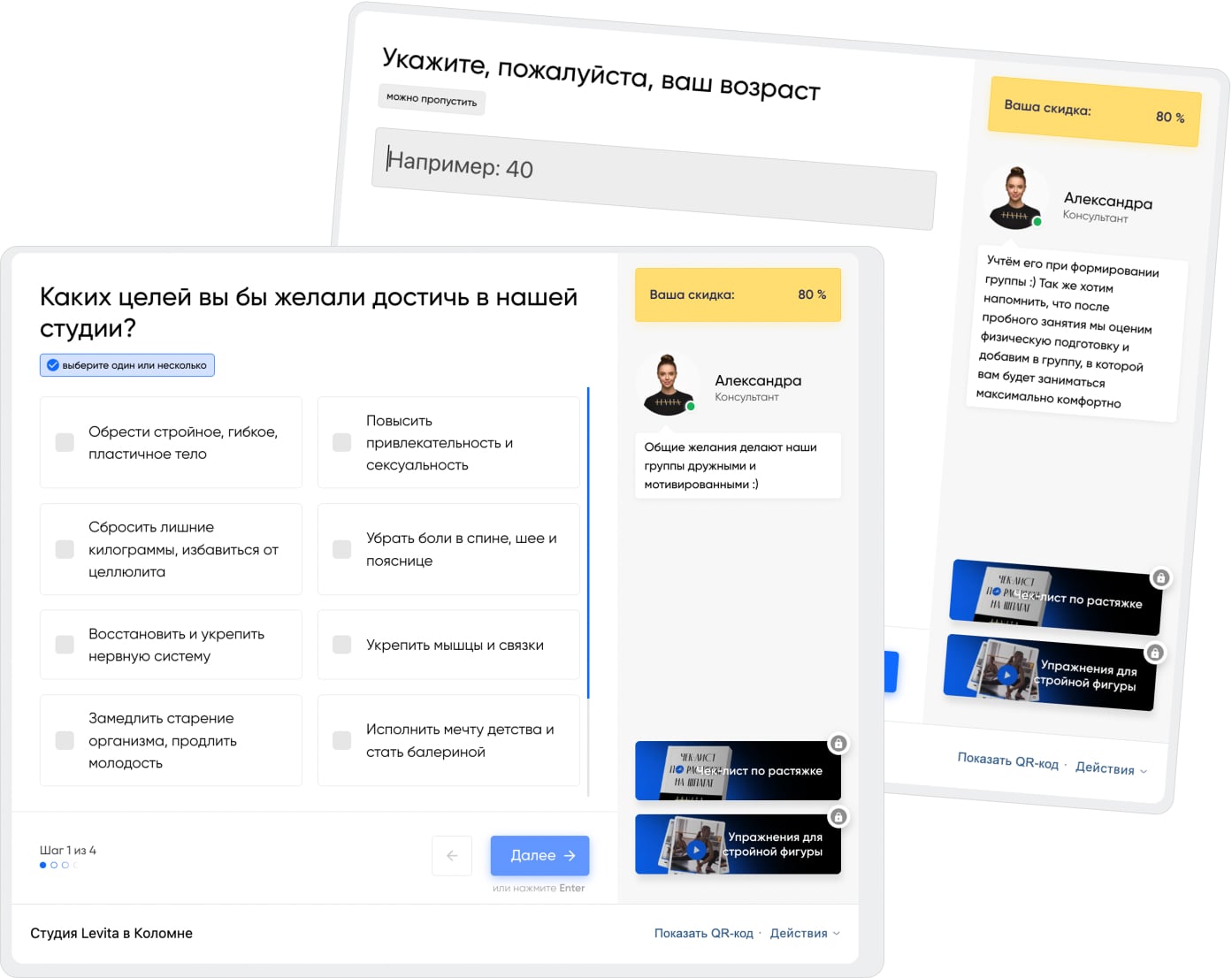Click the lock icon on the front 'Упражнения для стройной фигуры' card
The image size is (1232, 978).
[x=838, y=817]
